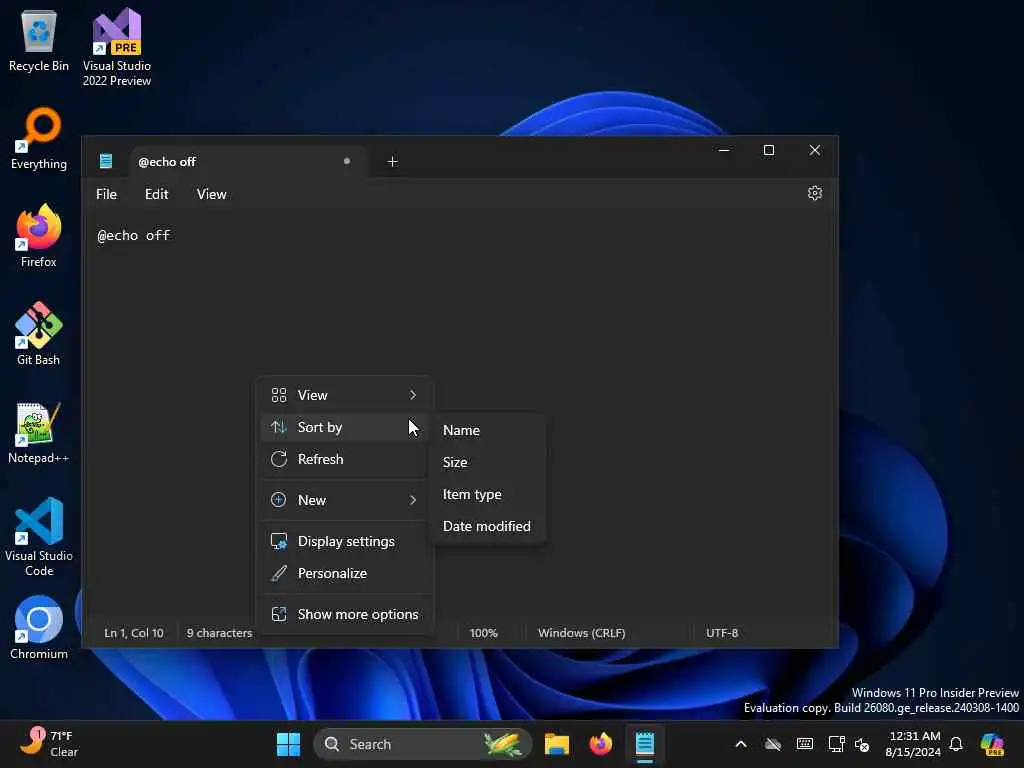Image resolution: width=1024 pixels, height=768 pixels.
Task: Open the clock showing 12:31 AM
Action: 913,744
